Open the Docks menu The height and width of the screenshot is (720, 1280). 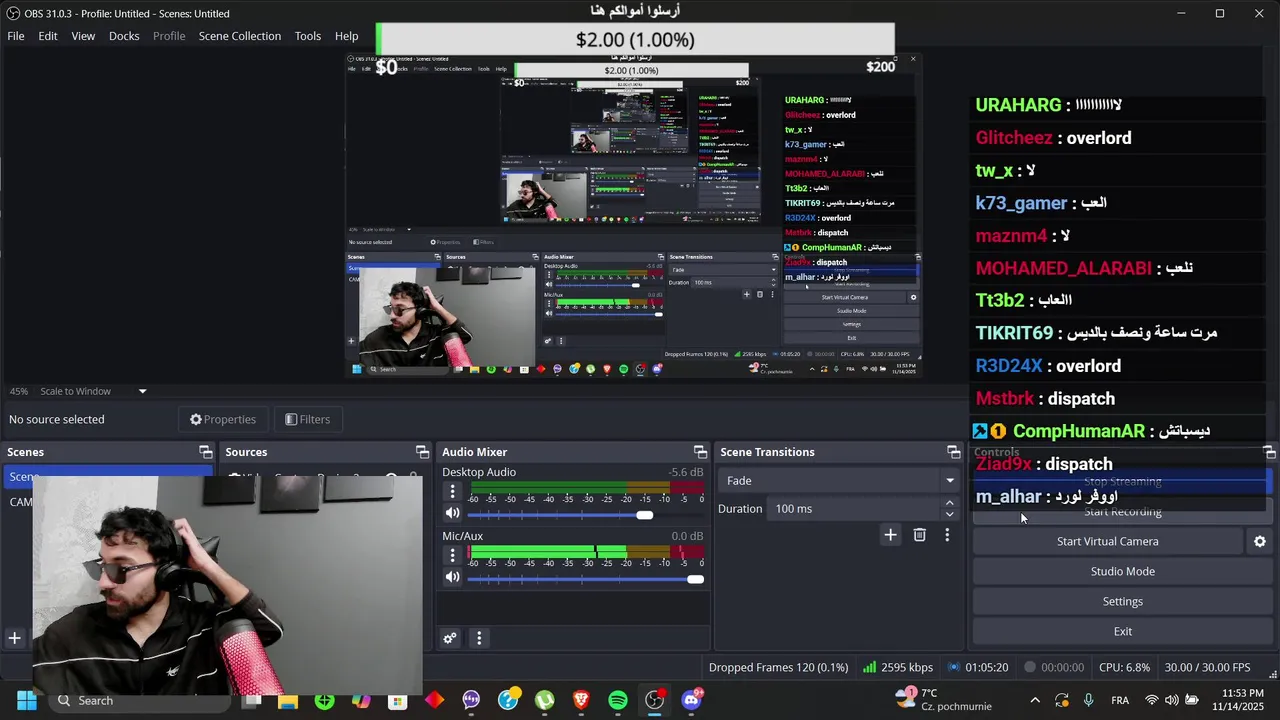tap(124, 36)
